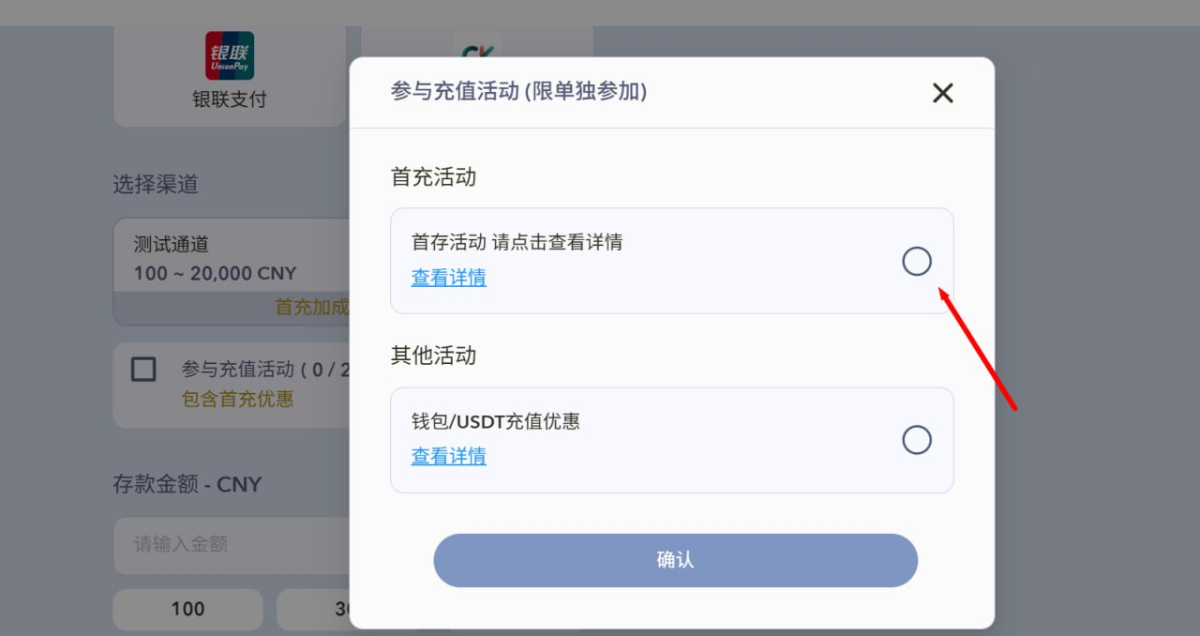Click the 首充活动 section heading
The height and width of the screenshot is (636, 1200).
pos(433,177)
